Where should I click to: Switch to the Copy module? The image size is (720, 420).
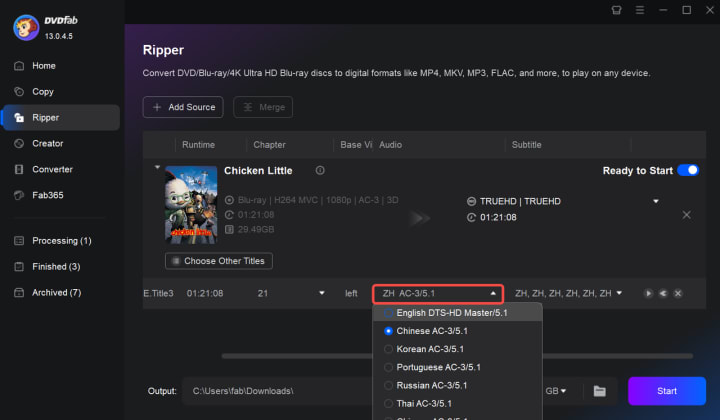point(43,92)
